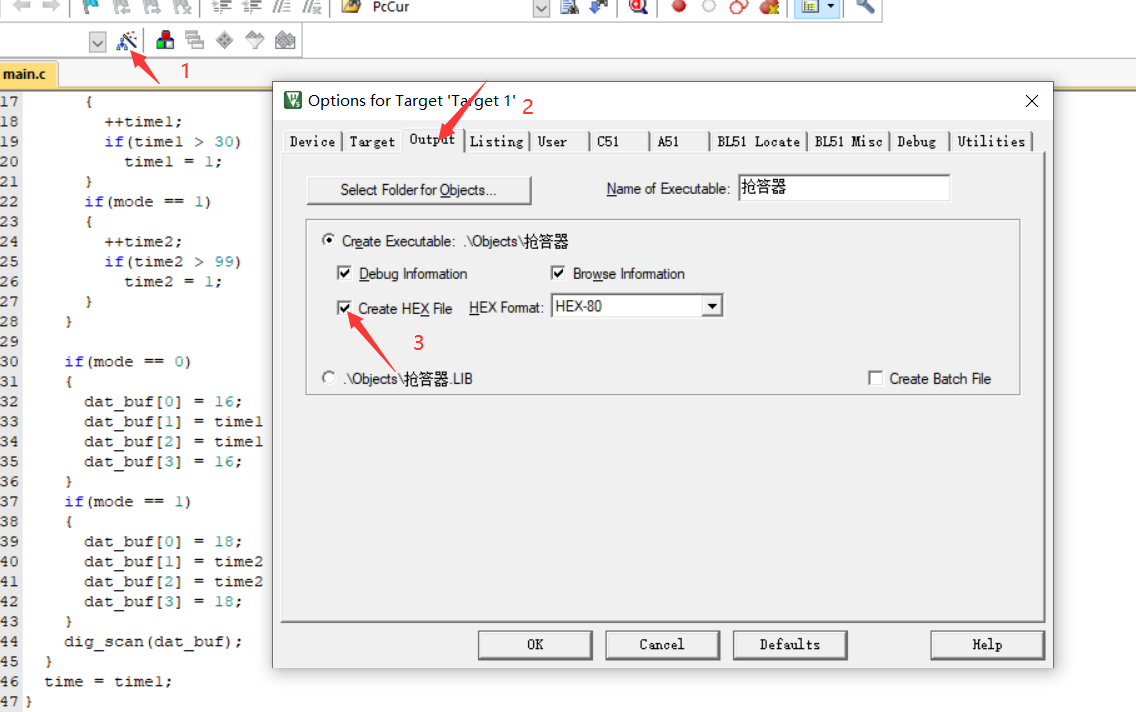The height and width of the screenshot is (712, 1136).
Task: Open target selection dropdown arrow
Action: click(98, 42)
